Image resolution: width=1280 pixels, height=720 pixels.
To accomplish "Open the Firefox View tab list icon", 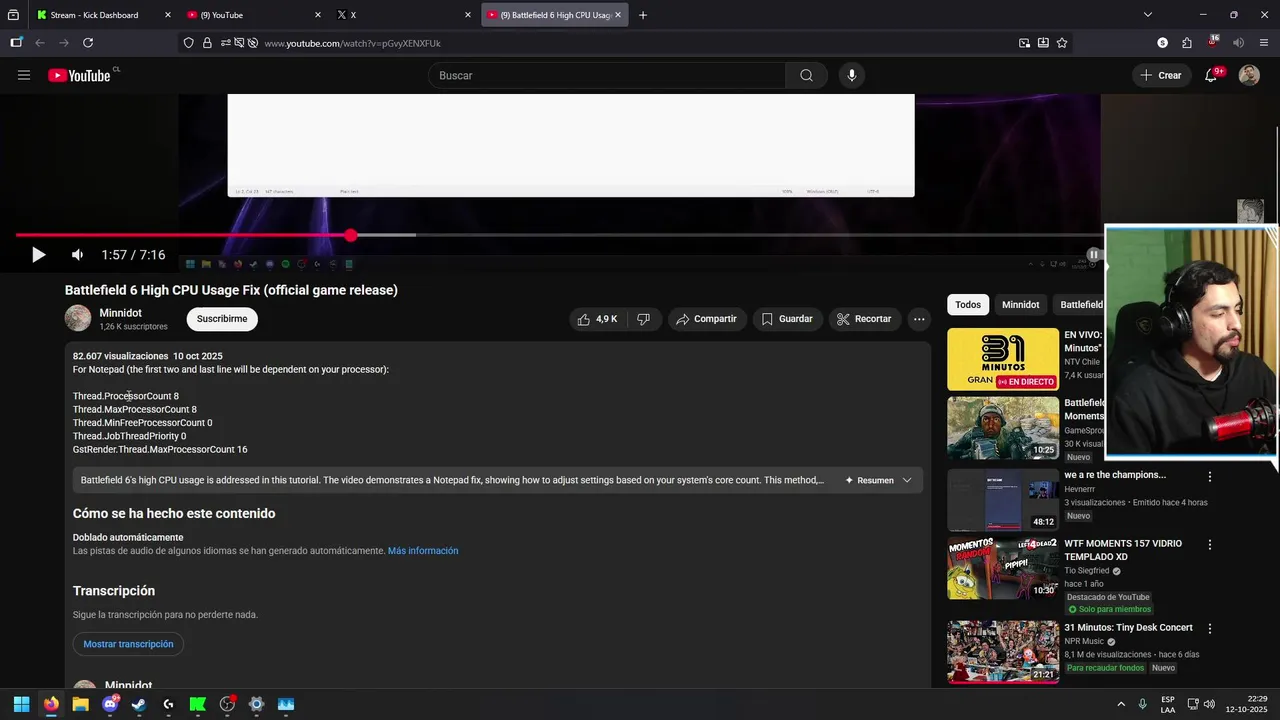I will [x=13, y=15].
